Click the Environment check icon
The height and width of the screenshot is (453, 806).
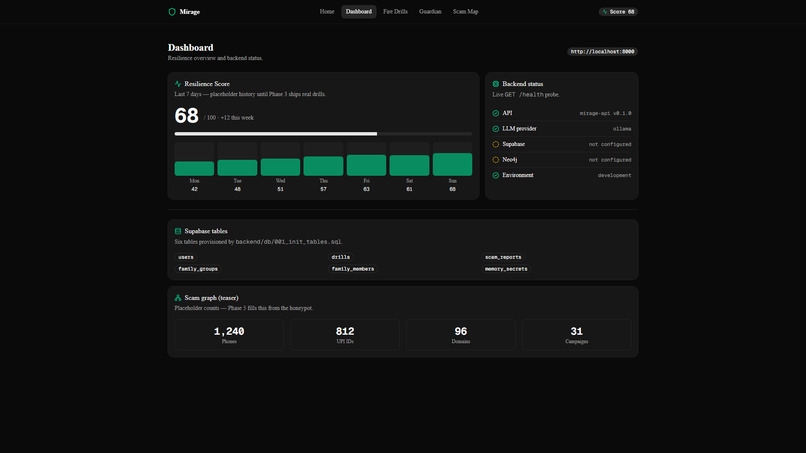(x=496, y=175)
